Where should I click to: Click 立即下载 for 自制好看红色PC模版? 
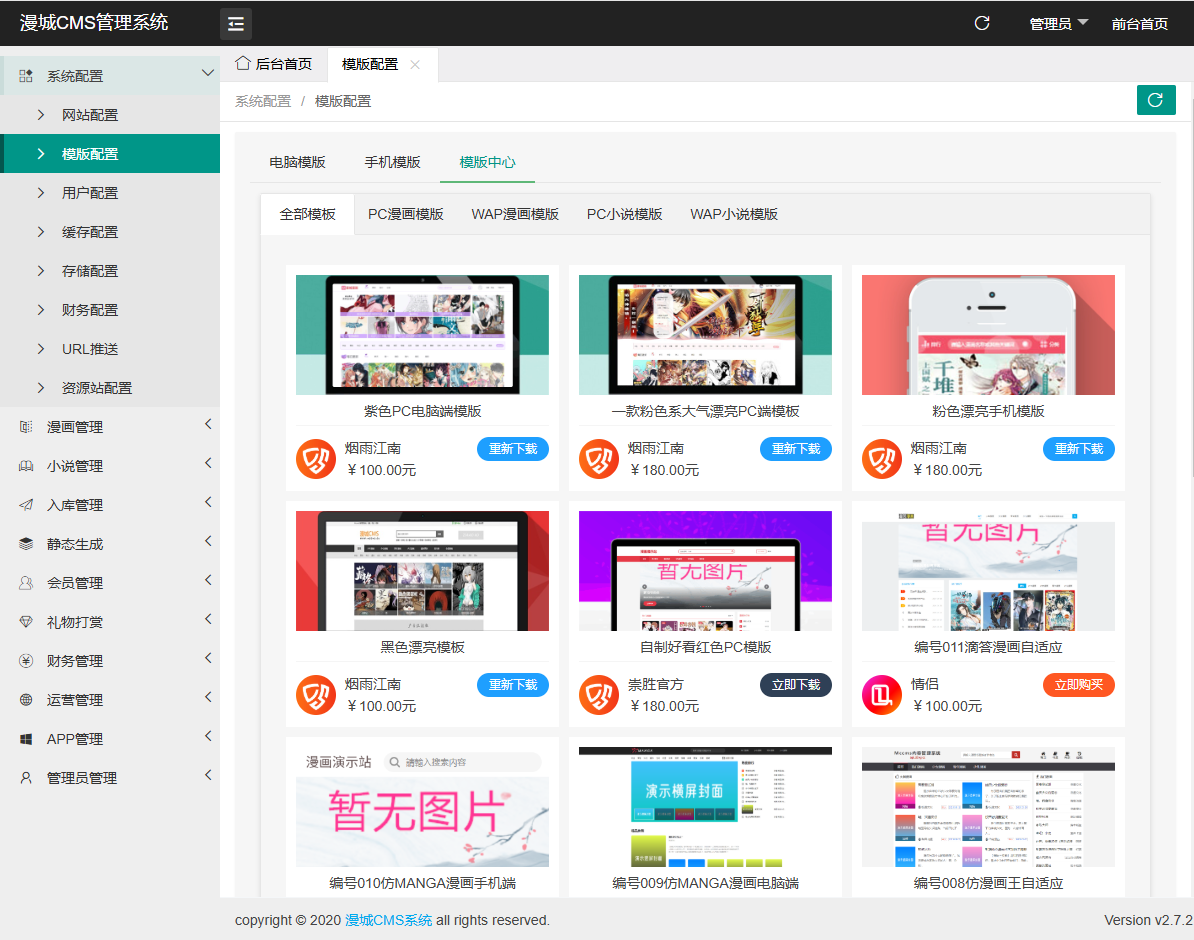point(795,685)
